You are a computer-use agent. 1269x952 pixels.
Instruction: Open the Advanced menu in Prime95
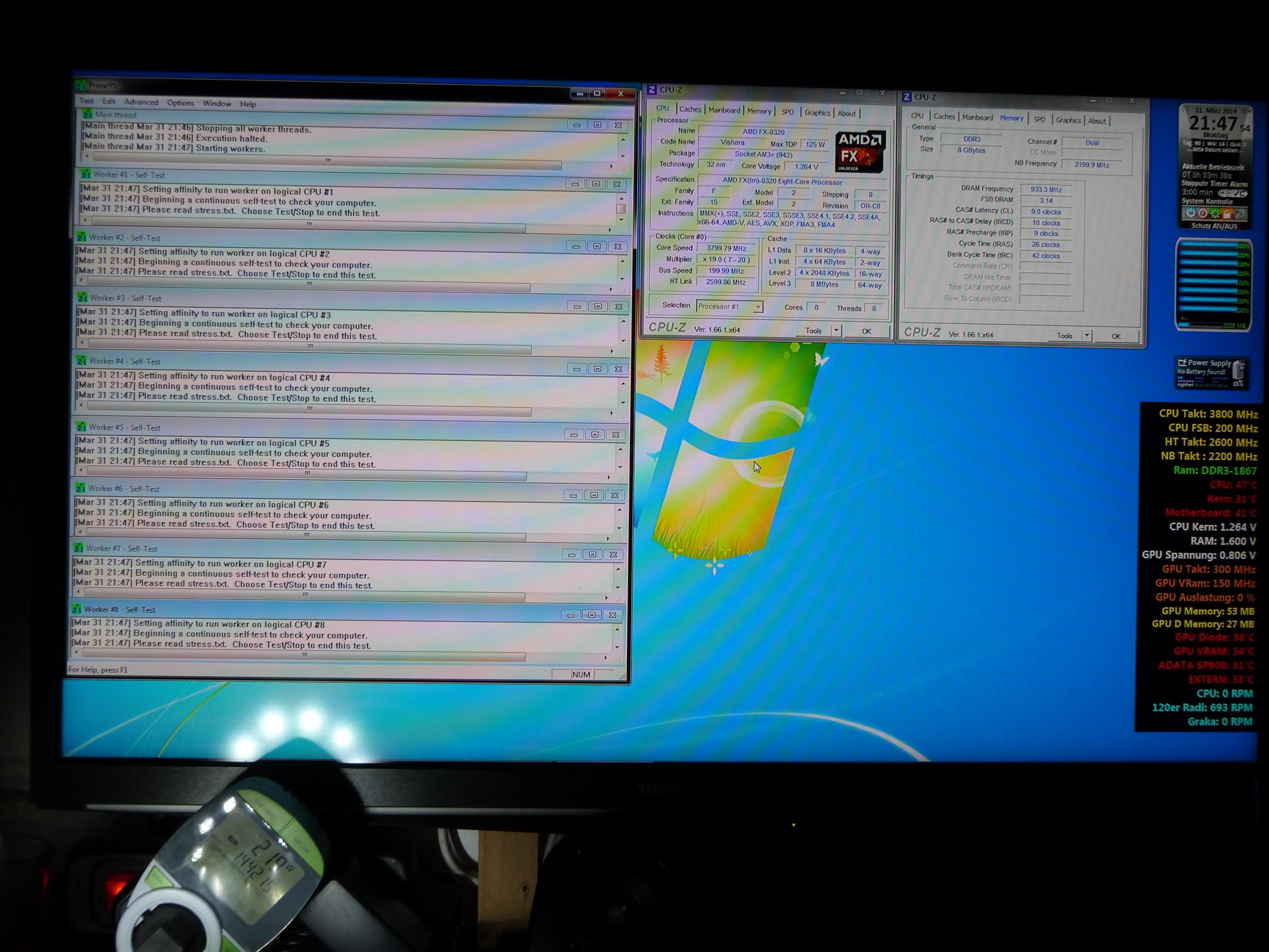141,102
